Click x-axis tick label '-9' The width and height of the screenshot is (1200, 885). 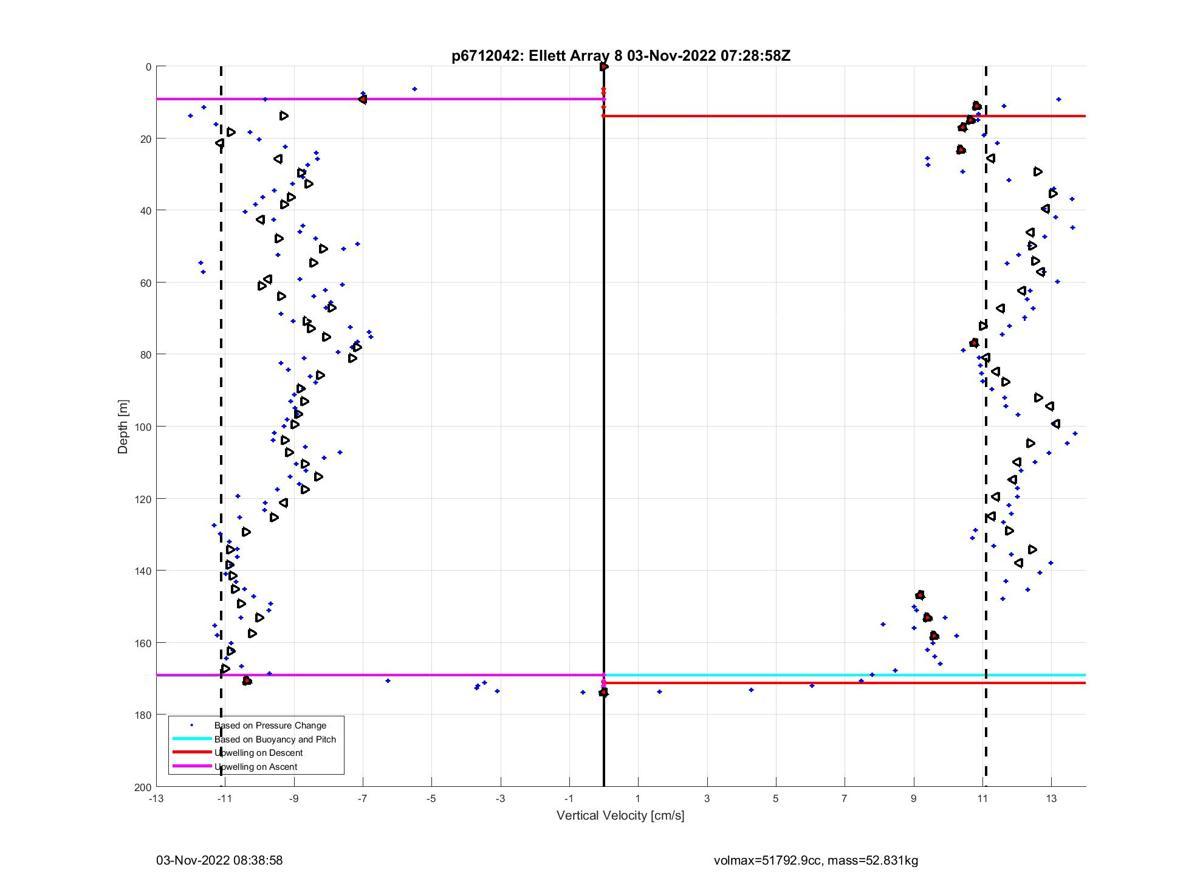pos(294,799)
